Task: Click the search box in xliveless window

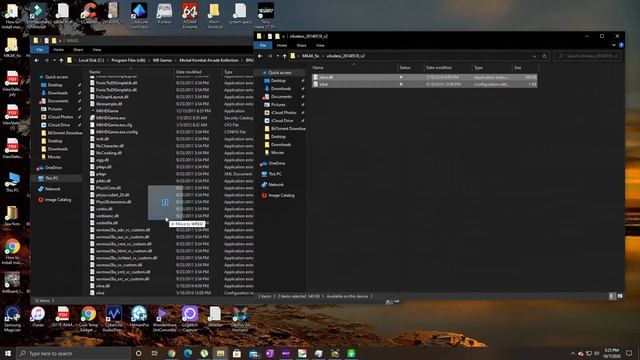Action: pyautogui.click(x=588, y=56)
